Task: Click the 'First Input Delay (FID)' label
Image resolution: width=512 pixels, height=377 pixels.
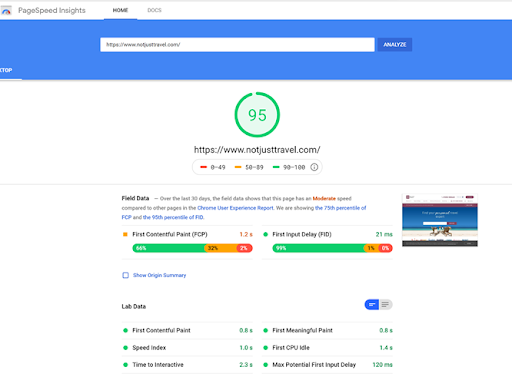Action: pyautogui.click(x=302, y=234)
